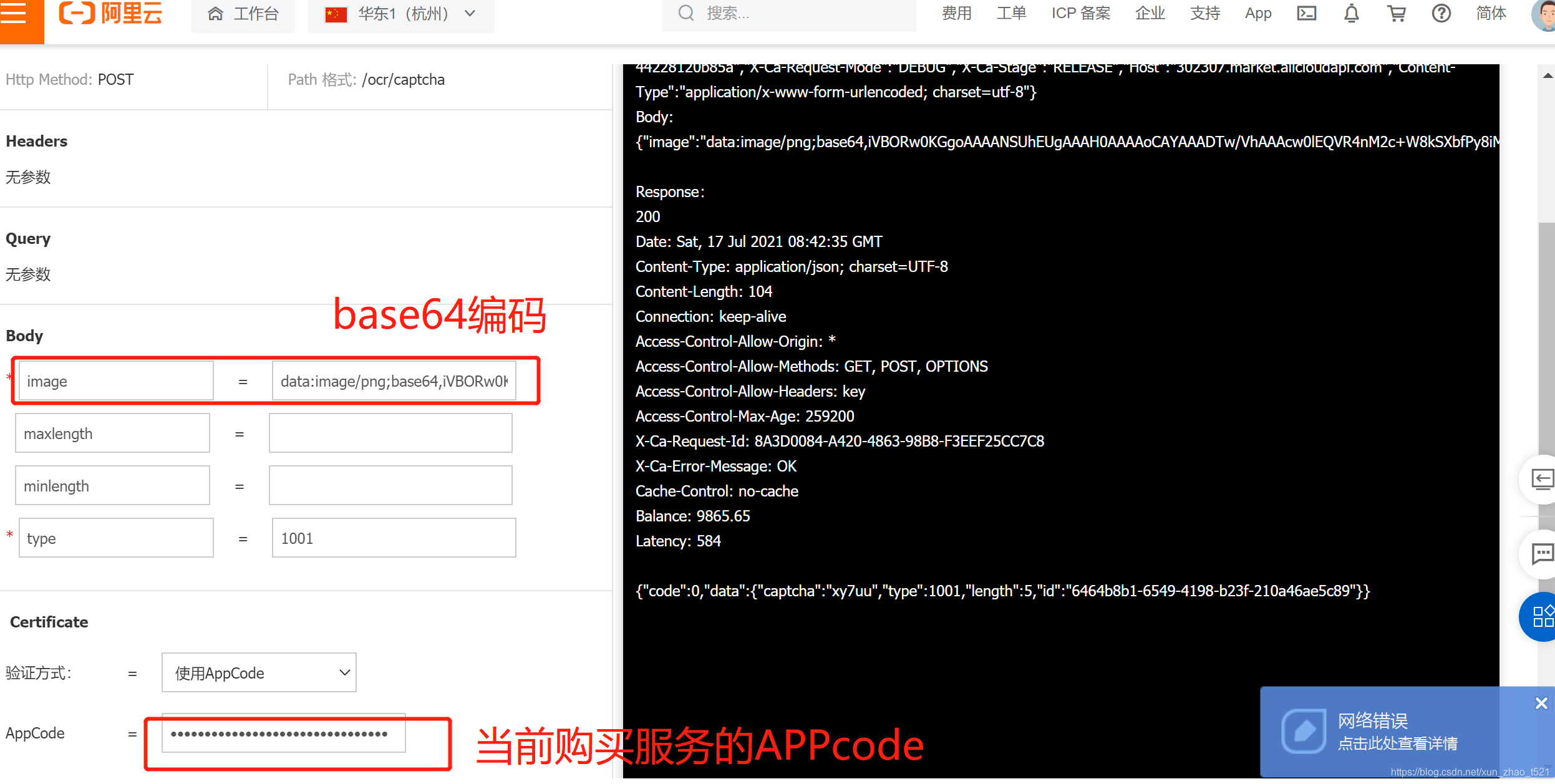
Task: Click the Alibaba Cloud logo
Action: (111, 14)
